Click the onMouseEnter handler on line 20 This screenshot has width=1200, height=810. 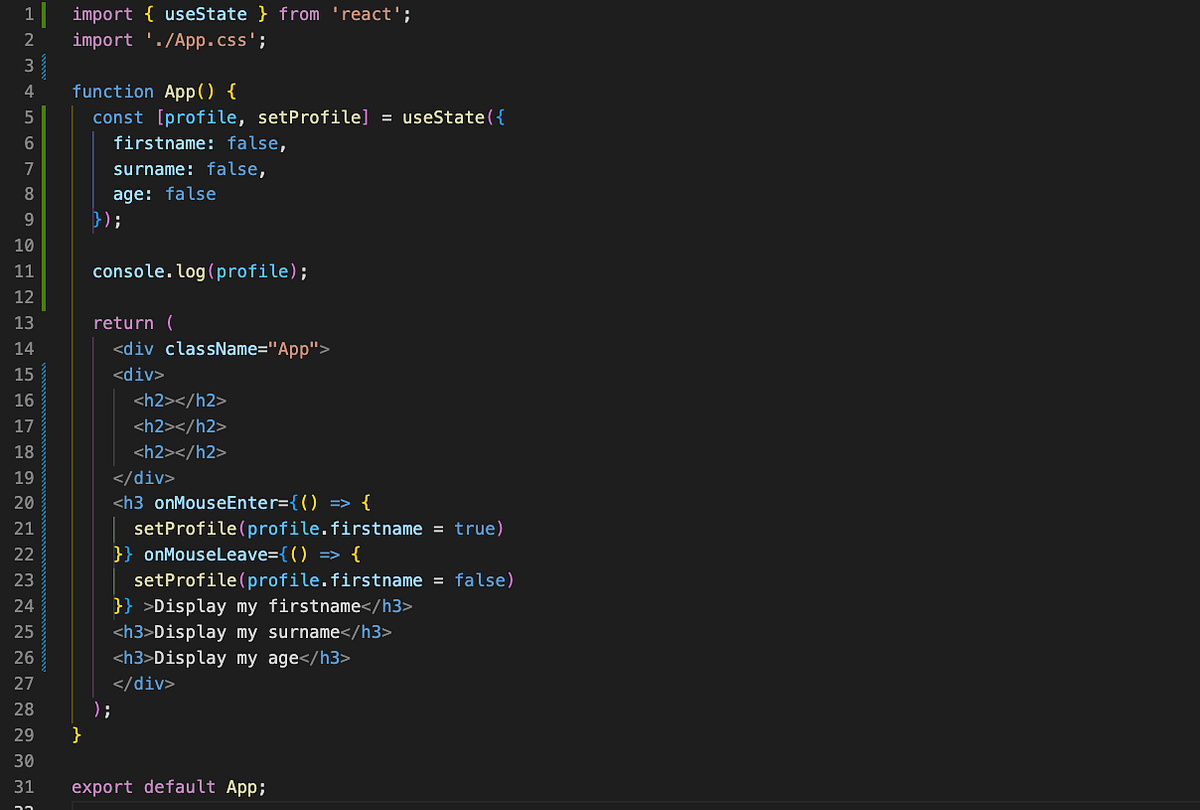[x=221, y=503]
